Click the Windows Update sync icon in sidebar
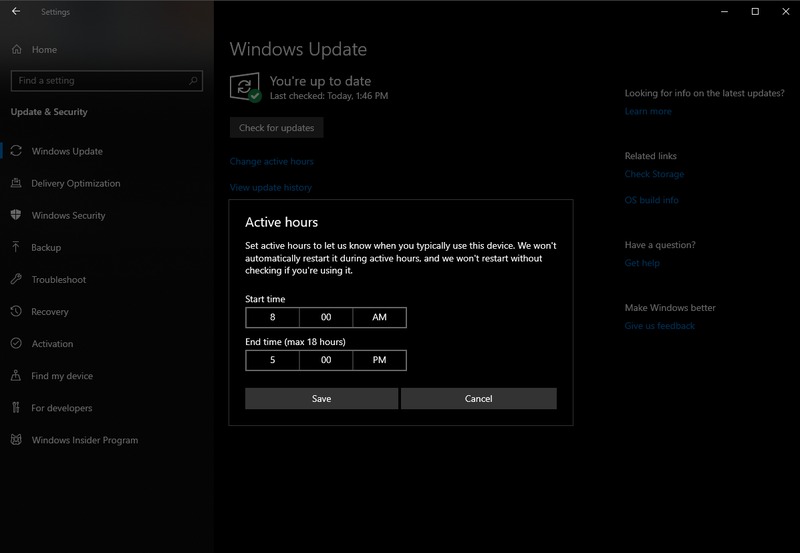800x553 pixels. tap(16, 151)
